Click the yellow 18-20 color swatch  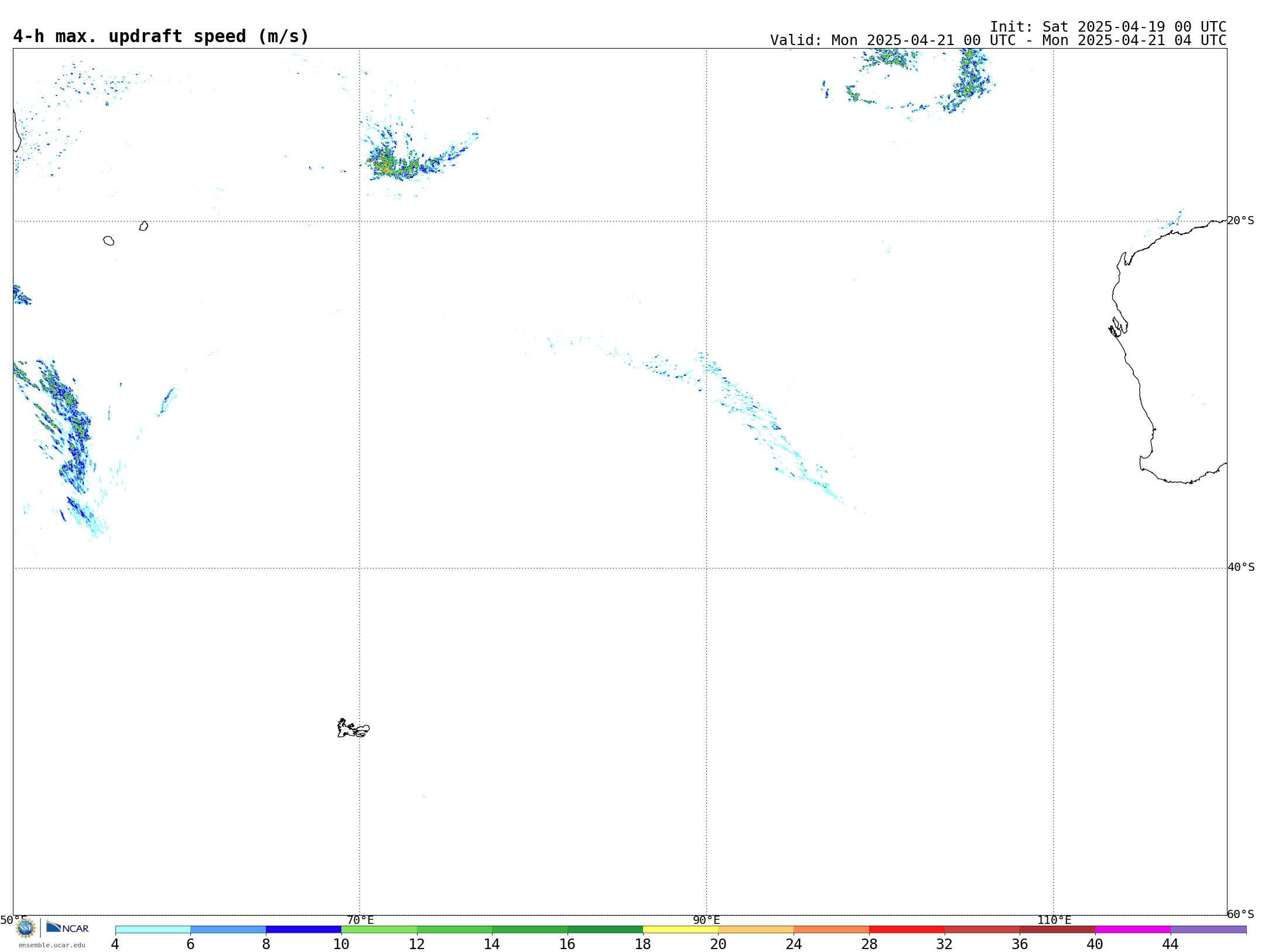(681, 930)
